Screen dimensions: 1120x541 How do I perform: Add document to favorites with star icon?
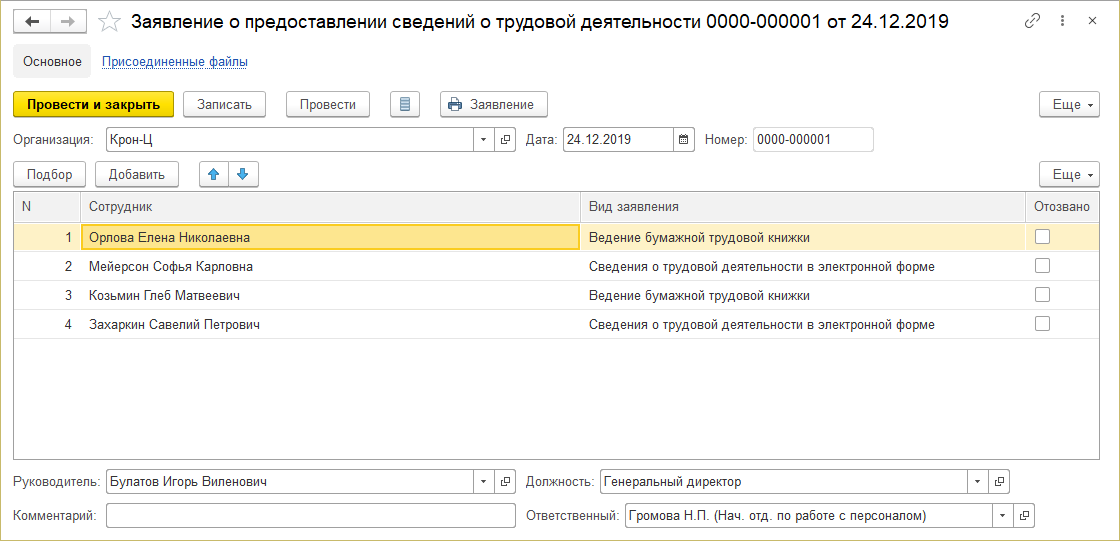point(110,21)
